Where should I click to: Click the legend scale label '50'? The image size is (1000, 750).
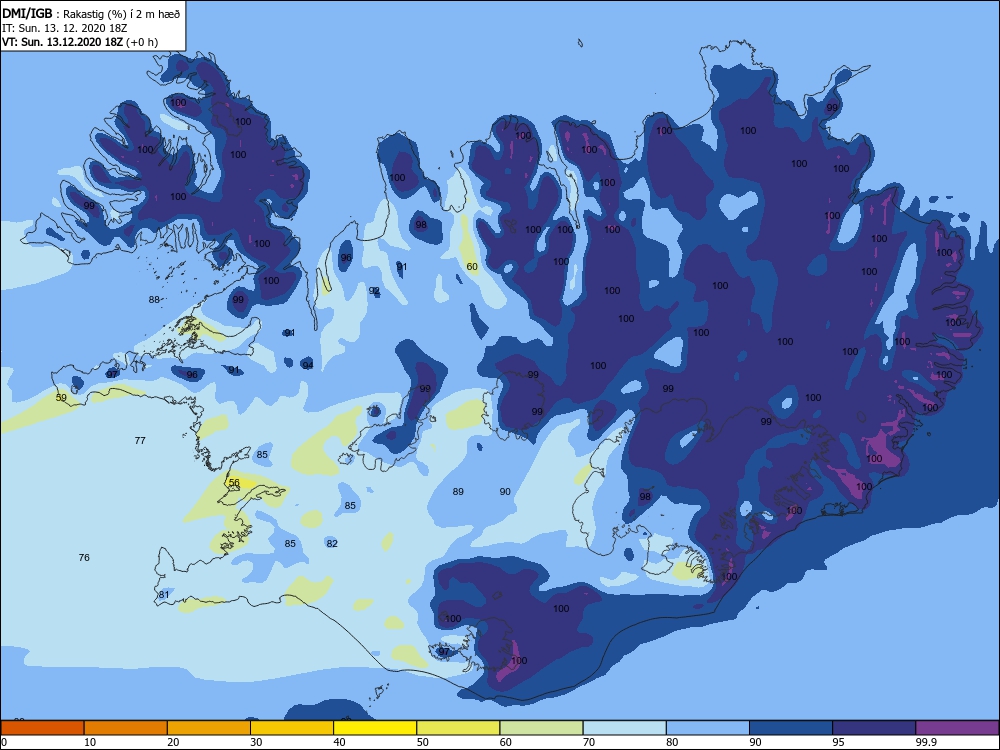coord(422,742)
